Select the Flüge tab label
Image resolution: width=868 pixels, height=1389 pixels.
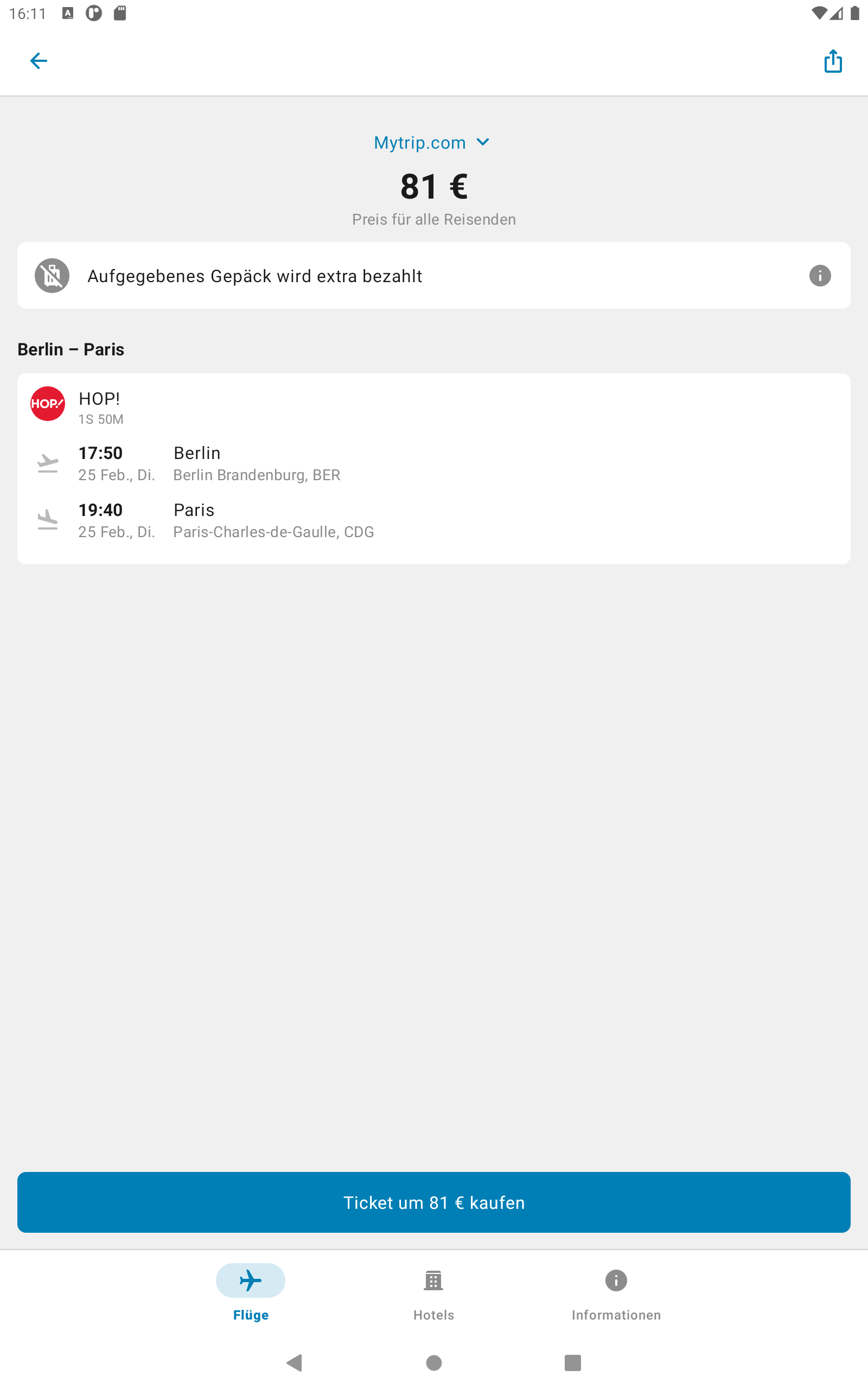tap(251, 1315)
